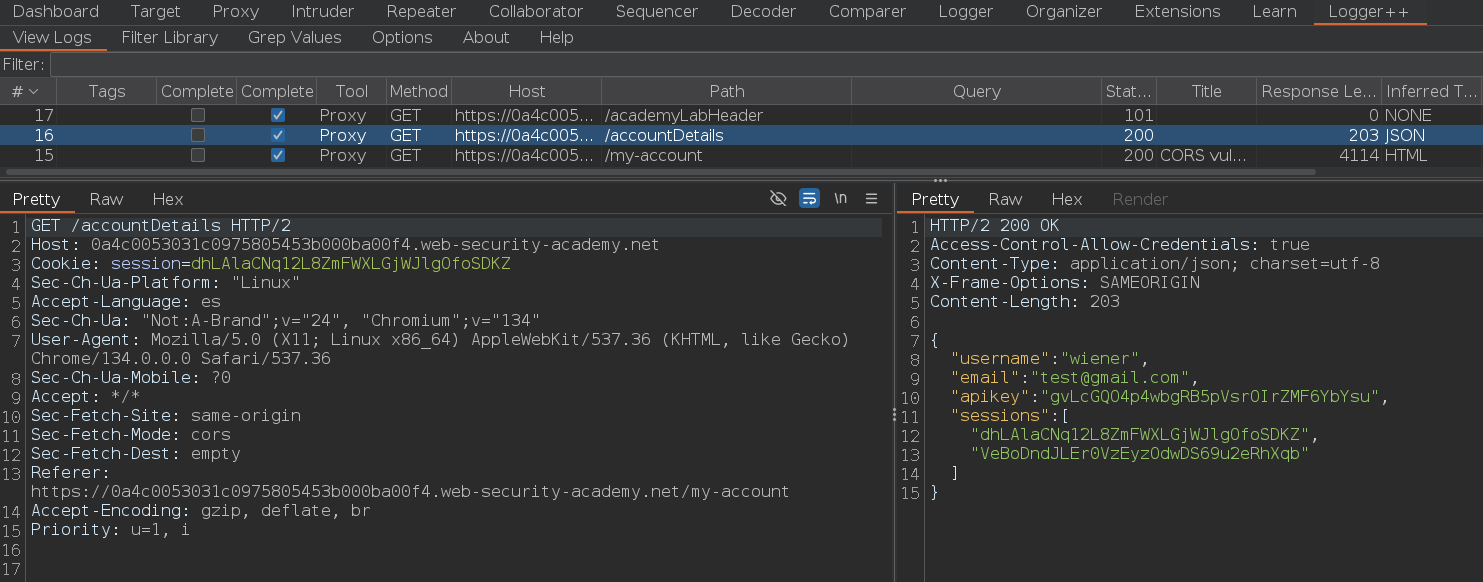Select log row with path /academyLabHeader

pos(740,116)
